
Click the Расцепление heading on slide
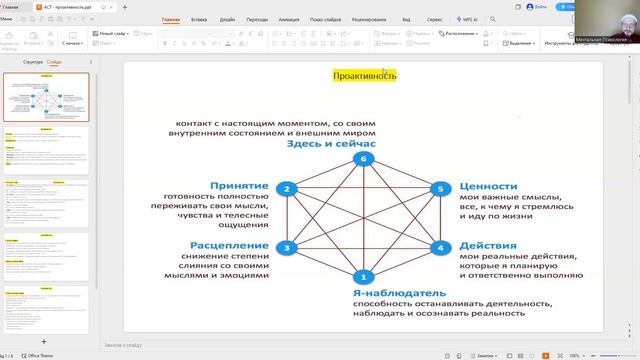point(229,245)
